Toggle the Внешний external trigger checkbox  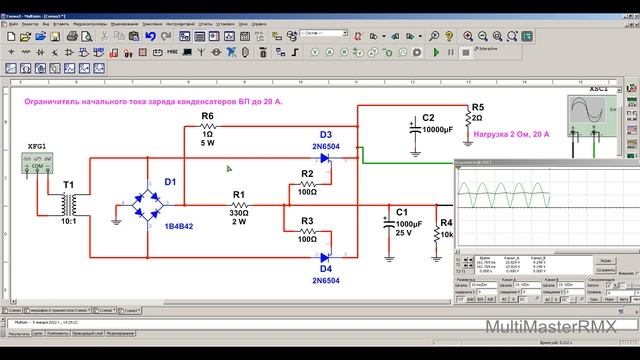[x=637, y=273]
